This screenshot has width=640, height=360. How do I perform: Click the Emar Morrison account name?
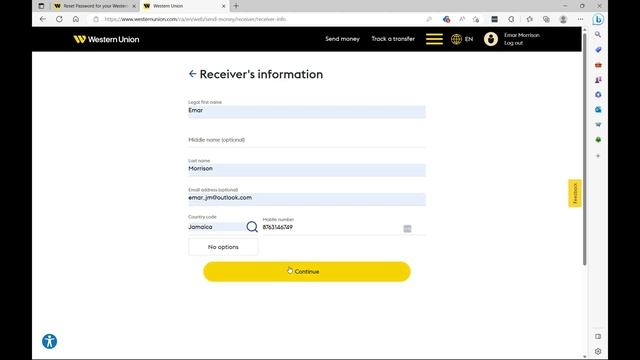click(522, 35)
